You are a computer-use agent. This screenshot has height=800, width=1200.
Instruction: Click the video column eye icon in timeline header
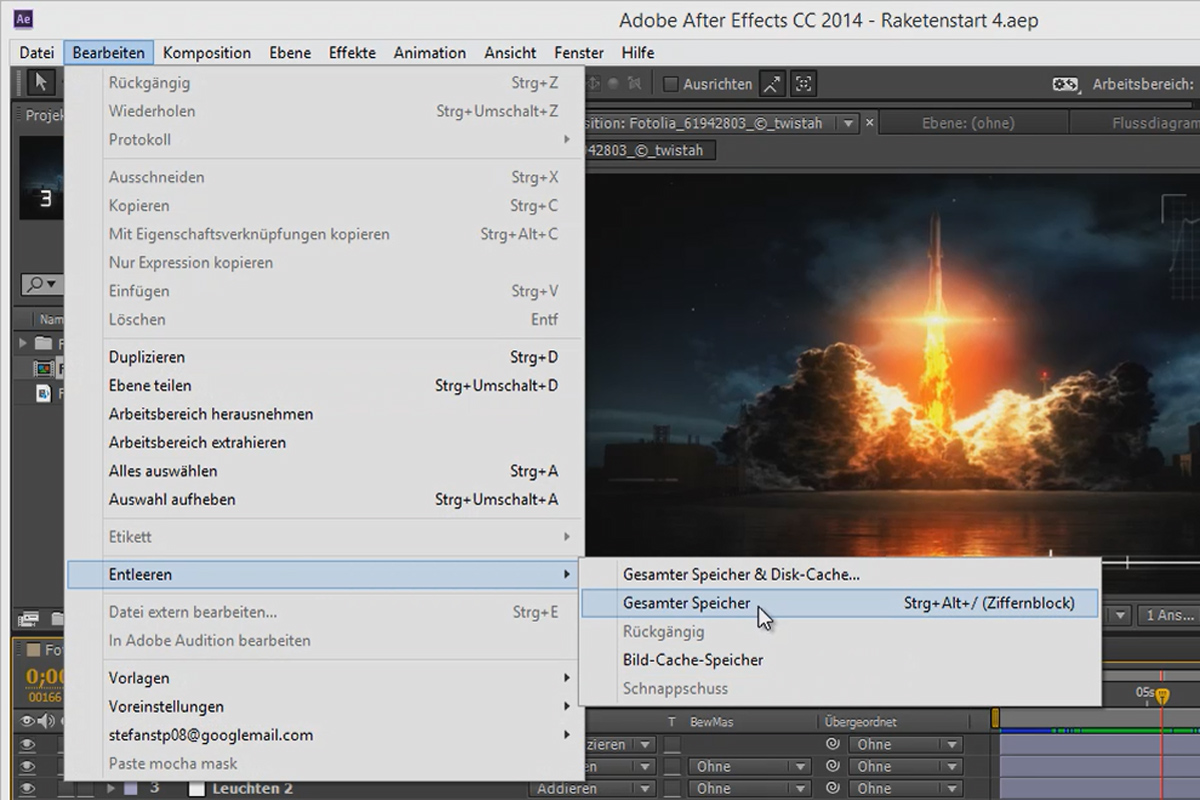28,722
